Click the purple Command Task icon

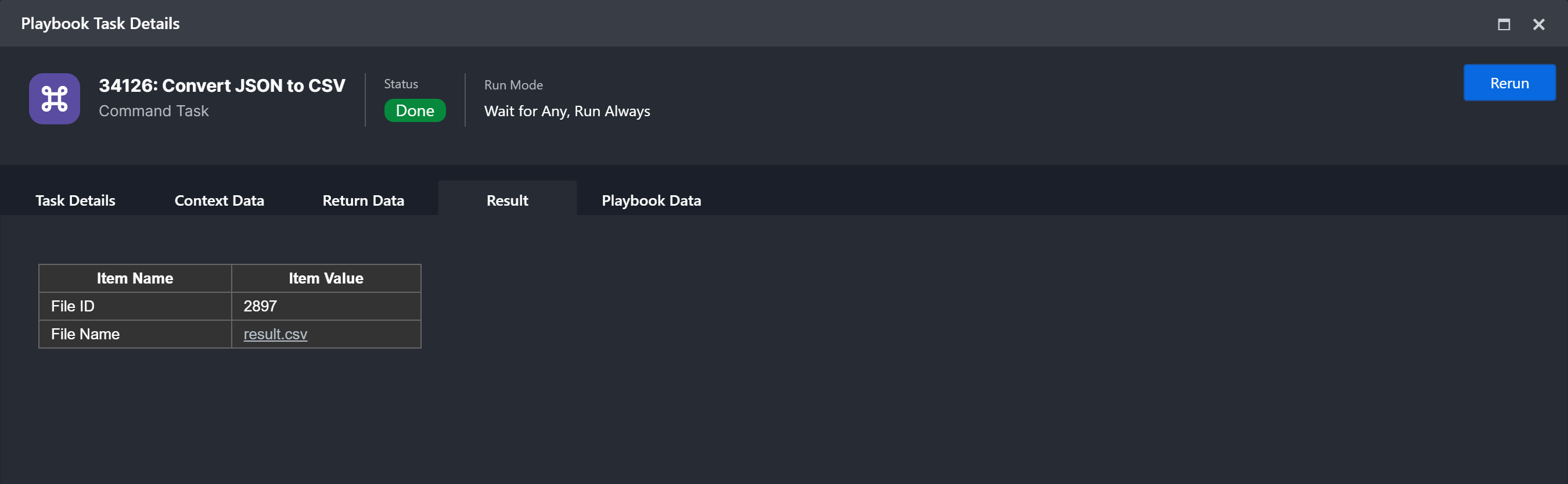pyautogui.click(x=54, y=99)
